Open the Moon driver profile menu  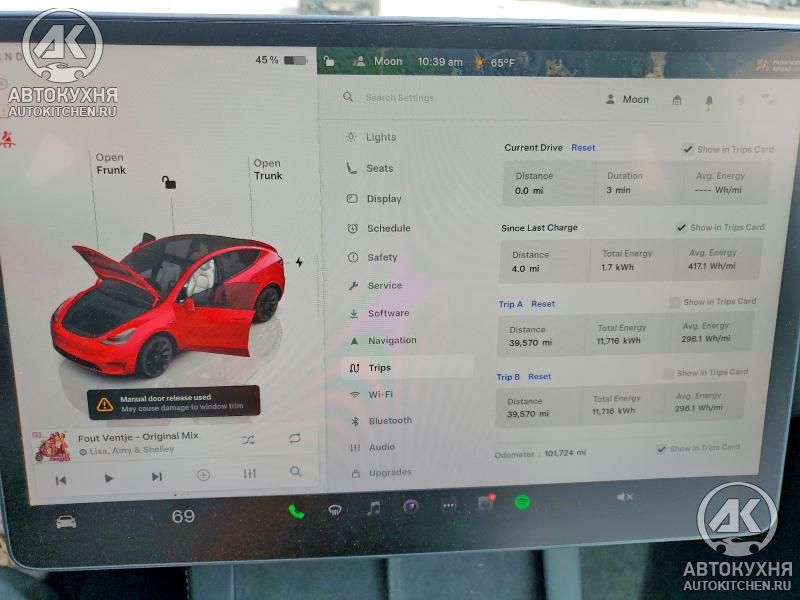(x=627, y=99)
